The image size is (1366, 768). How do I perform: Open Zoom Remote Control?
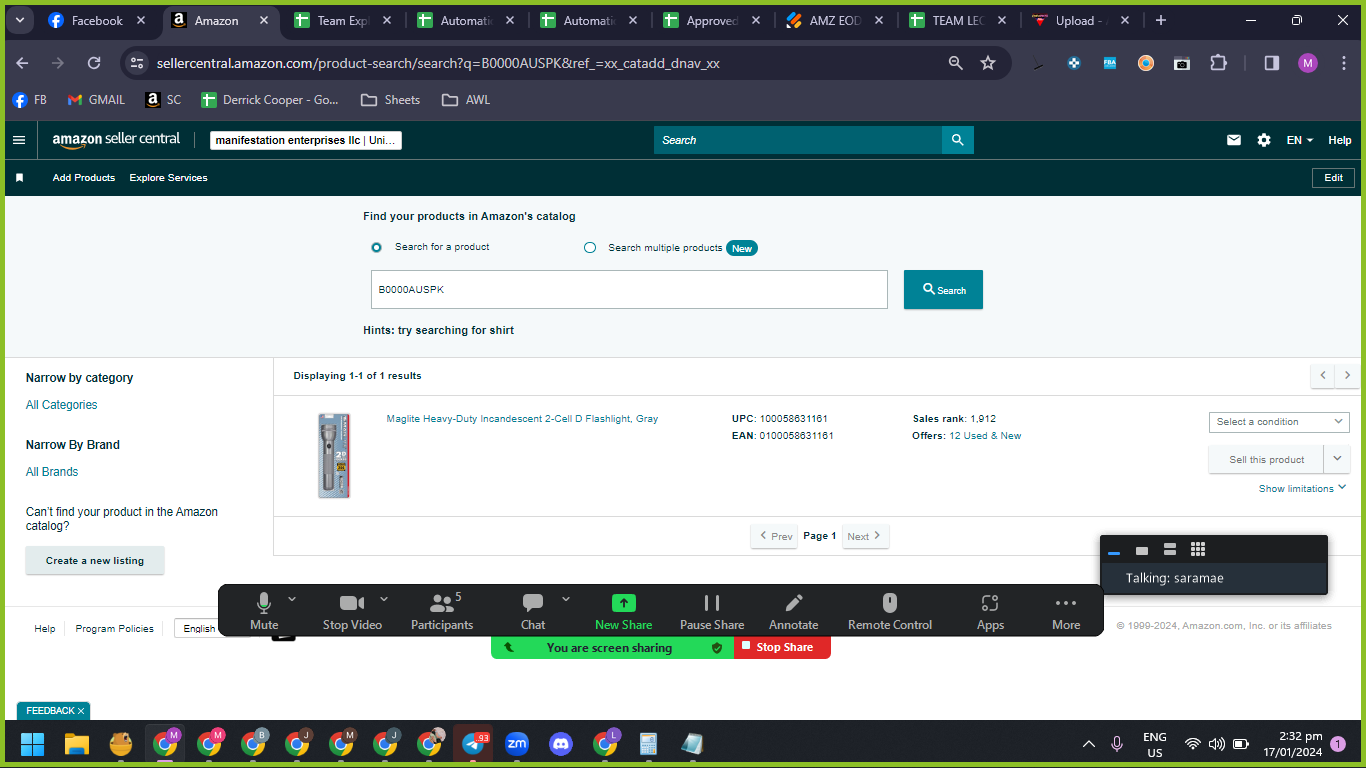(890, 610)
